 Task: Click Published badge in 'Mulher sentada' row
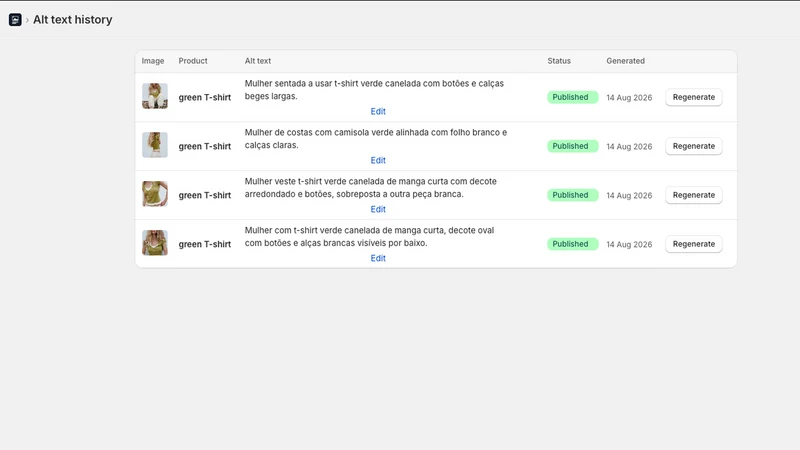click(x=572, y=97)
